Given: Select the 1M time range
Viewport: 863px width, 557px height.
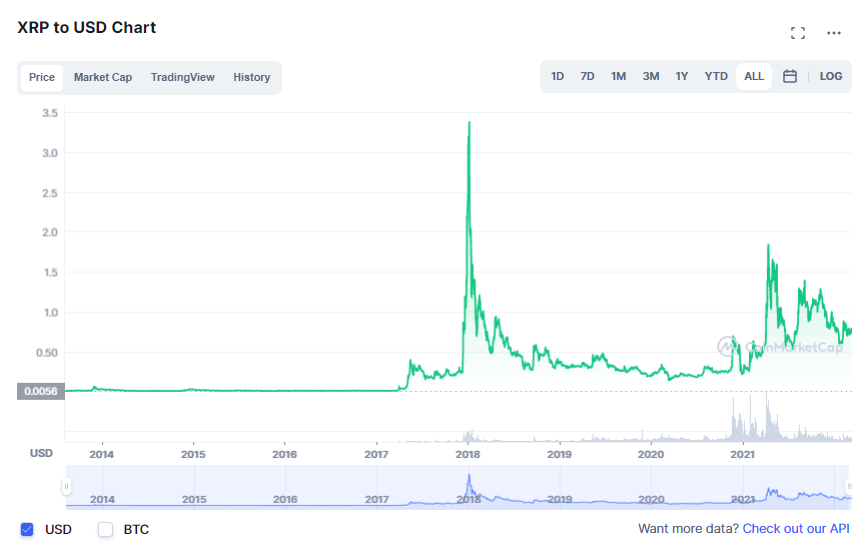Looking at the screenshot, I should pos(618,77).
